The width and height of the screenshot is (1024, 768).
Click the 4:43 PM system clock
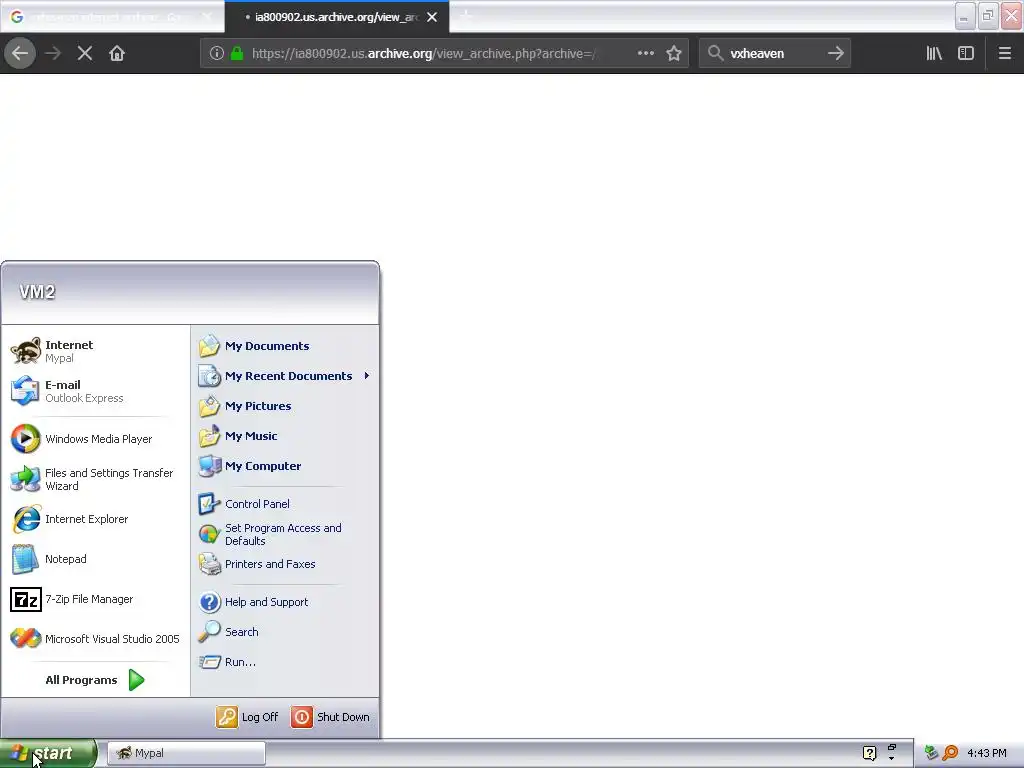987,754
